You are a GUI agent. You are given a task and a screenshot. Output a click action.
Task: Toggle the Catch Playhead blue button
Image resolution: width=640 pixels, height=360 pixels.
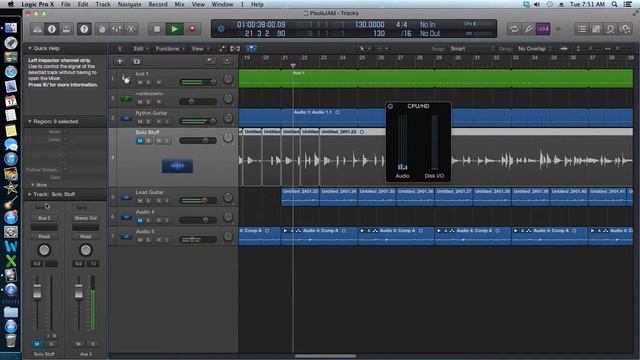click(251, 49)
